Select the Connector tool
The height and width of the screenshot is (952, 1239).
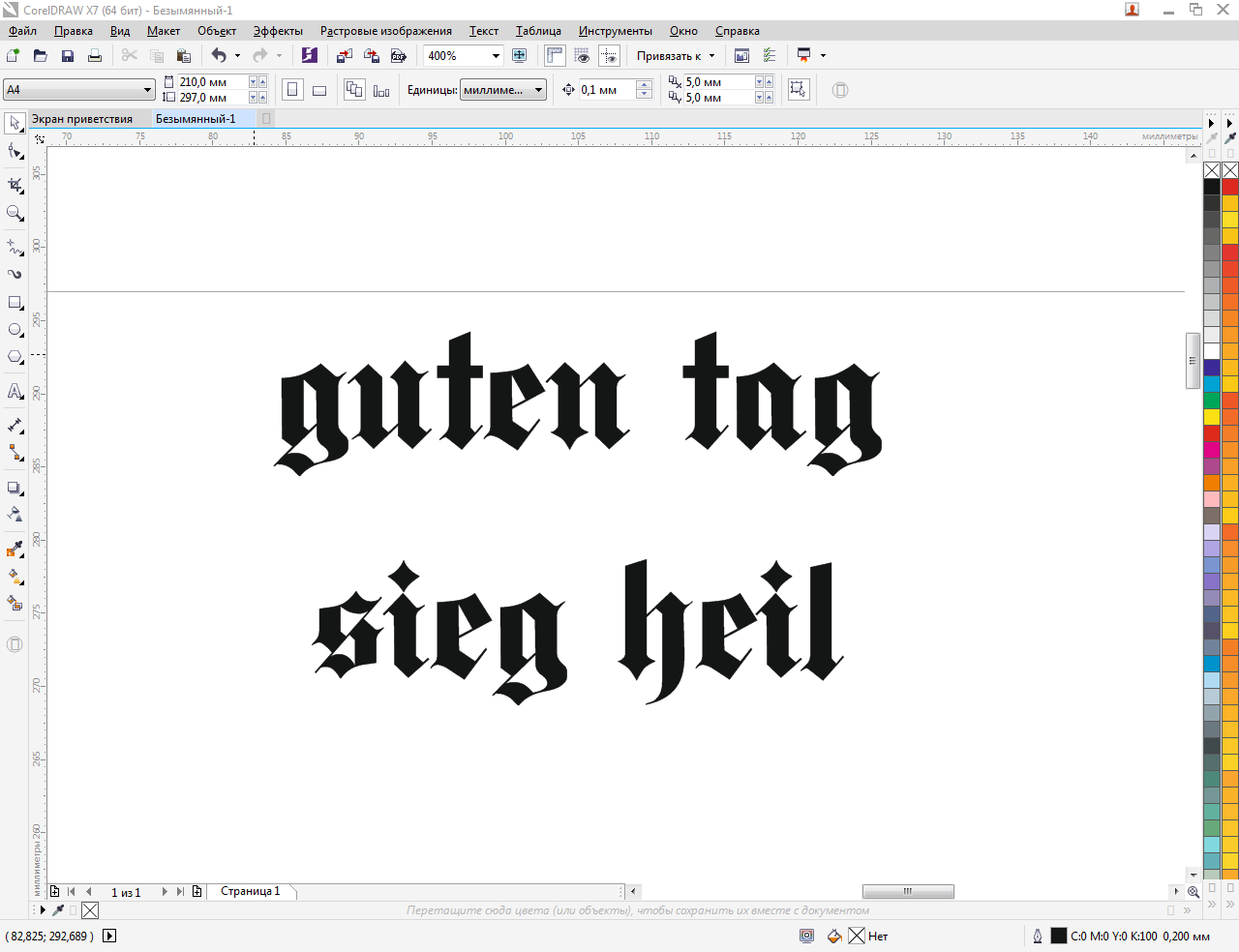point(15,453)
